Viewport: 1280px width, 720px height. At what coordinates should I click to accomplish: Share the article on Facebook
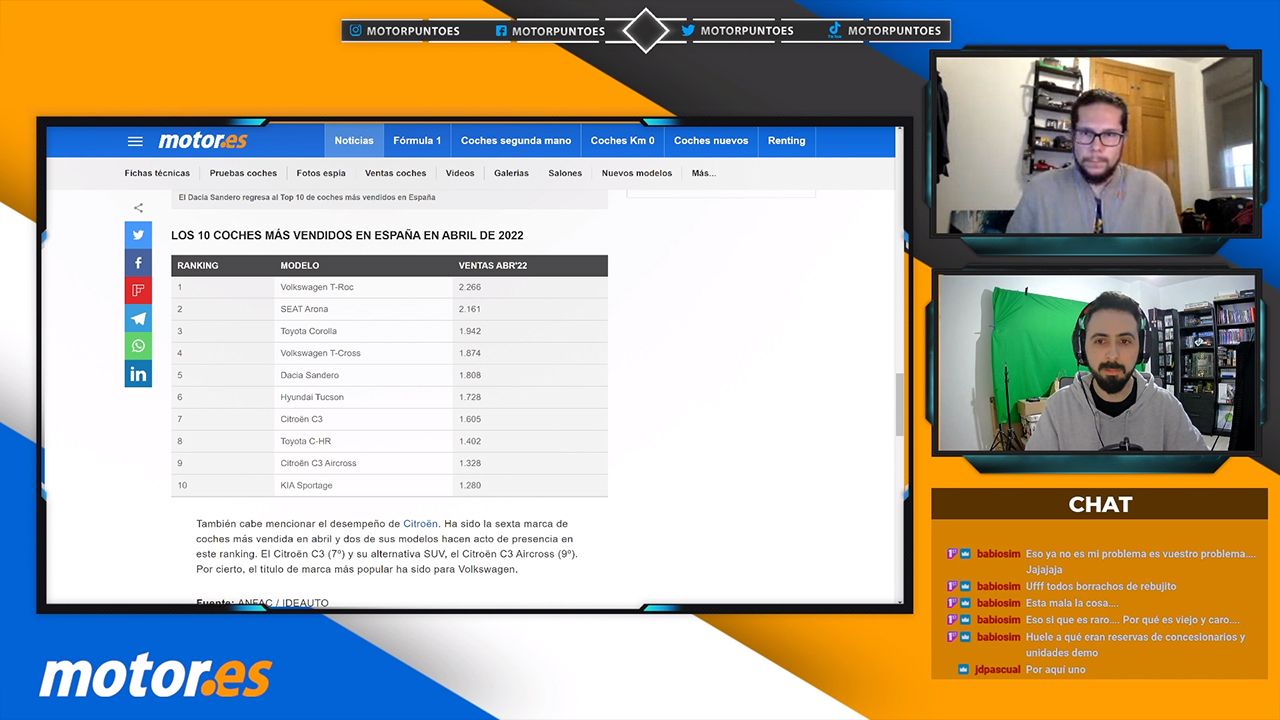coord(138,263)
